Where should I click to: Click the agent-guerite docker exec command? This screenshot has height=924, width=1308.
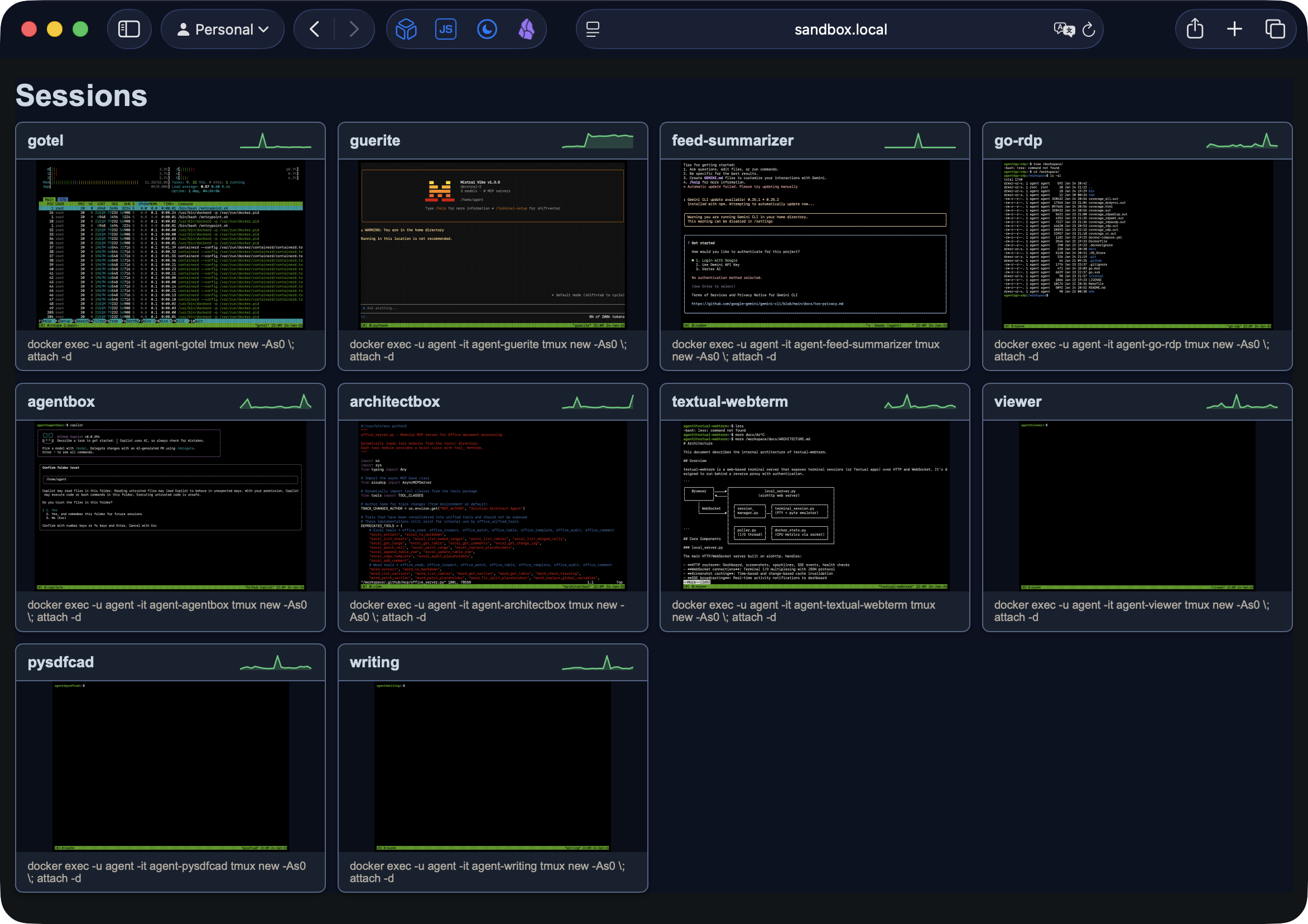pyautogui.click(x=488, y=350)
